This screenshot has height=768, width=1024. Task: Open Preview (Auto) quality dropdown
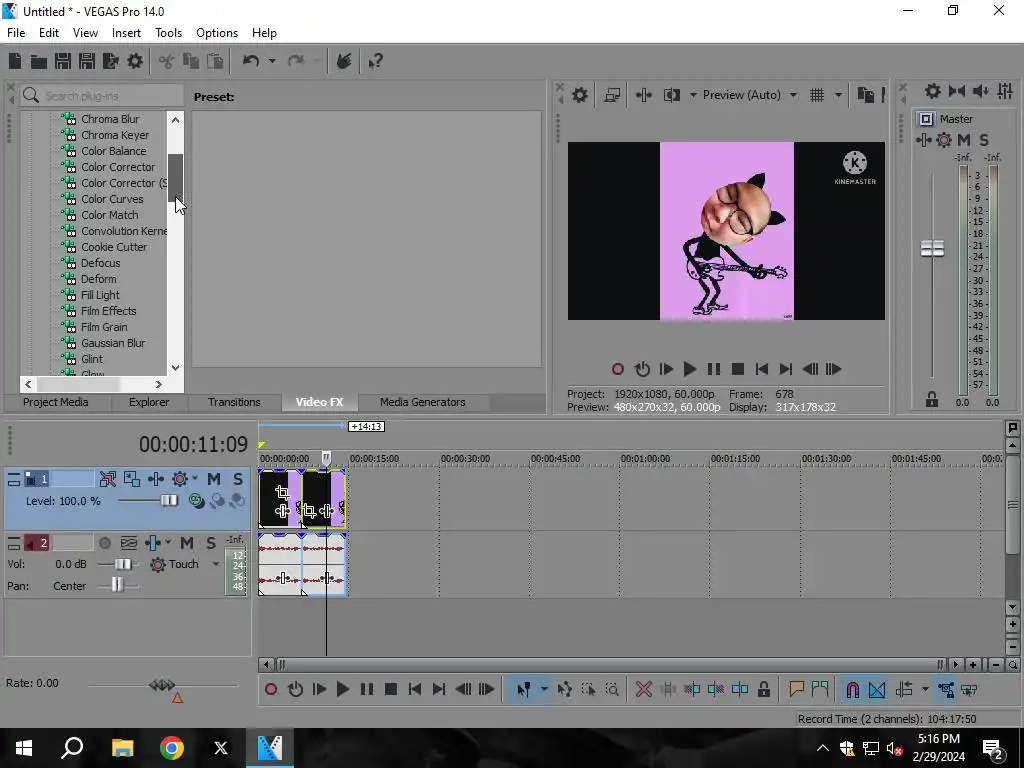pos(750,95)
